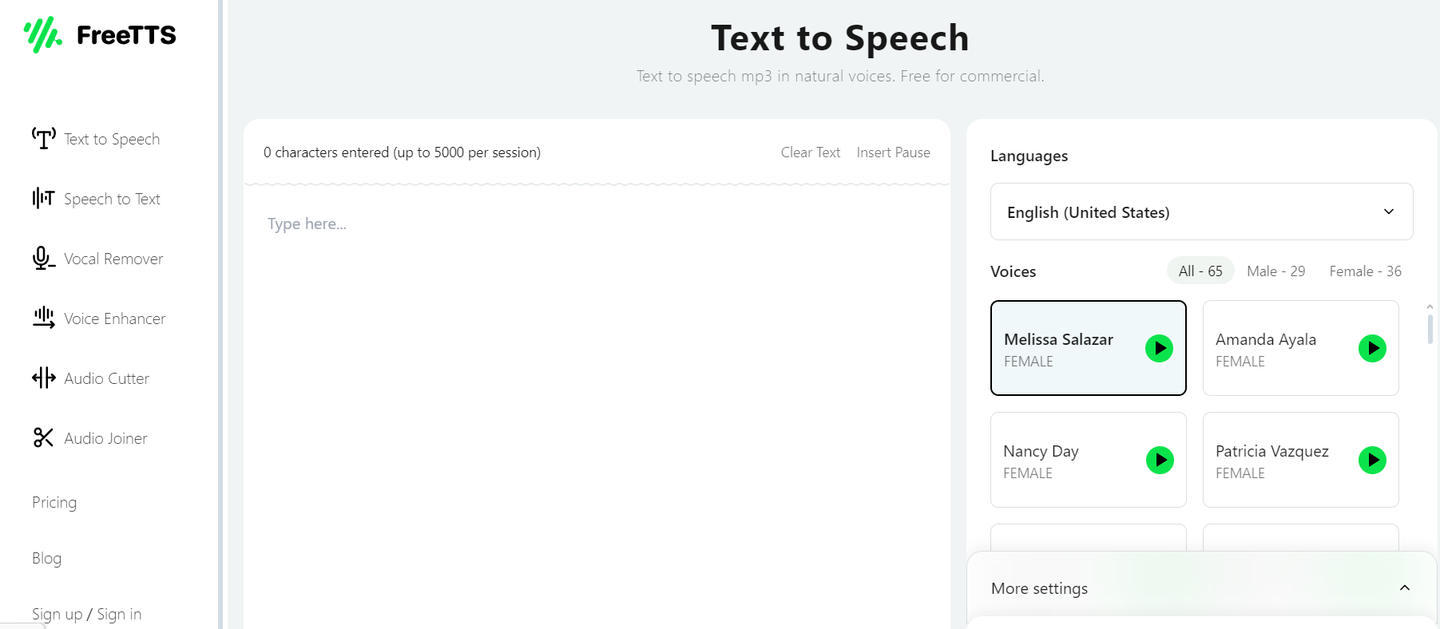The height and width of the screenshot is (629, 1440).
Task: Play Melissa Salazar voice preview
Action: tap(1159, 348)
